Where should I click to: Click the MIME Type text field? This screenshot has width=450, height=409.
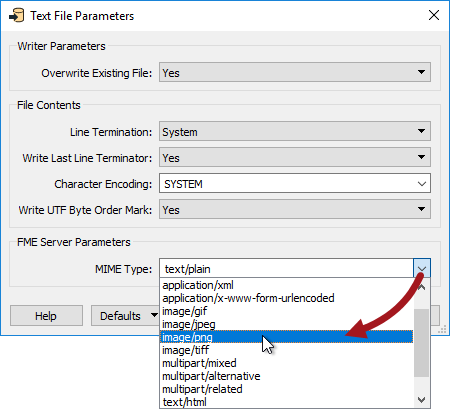287,268
